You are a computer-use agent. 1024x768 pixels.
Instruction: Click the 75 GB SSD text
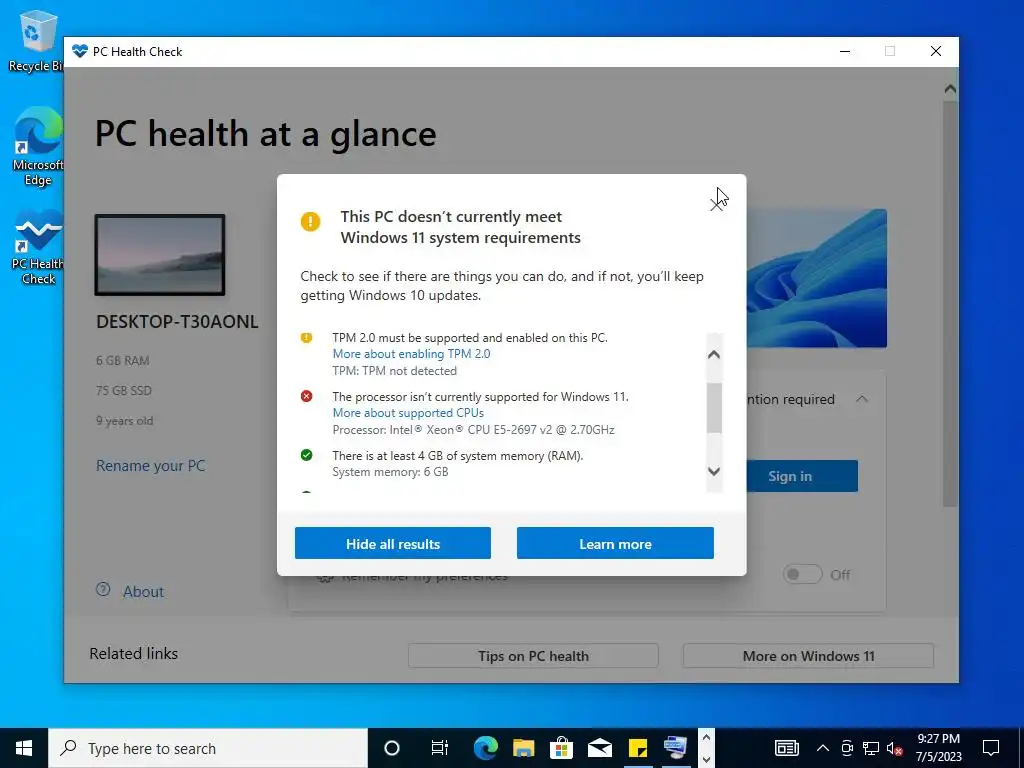point(123,391)
